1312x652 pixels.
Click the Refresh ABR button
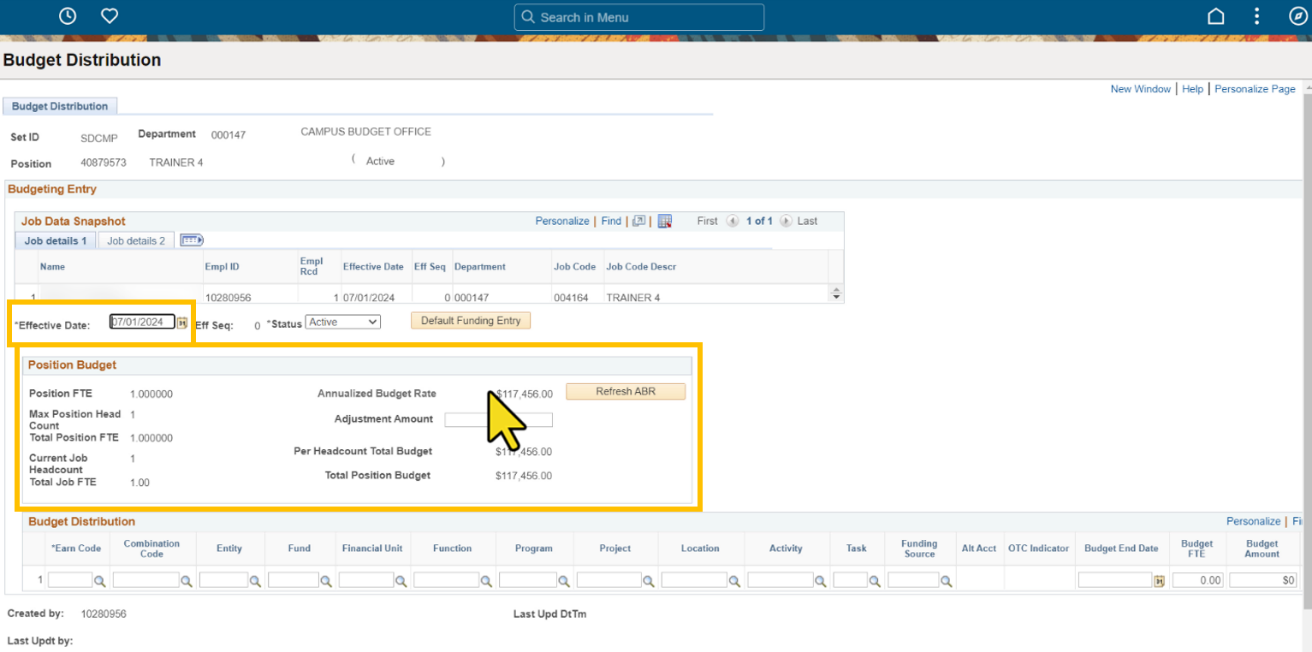point(626,392)
